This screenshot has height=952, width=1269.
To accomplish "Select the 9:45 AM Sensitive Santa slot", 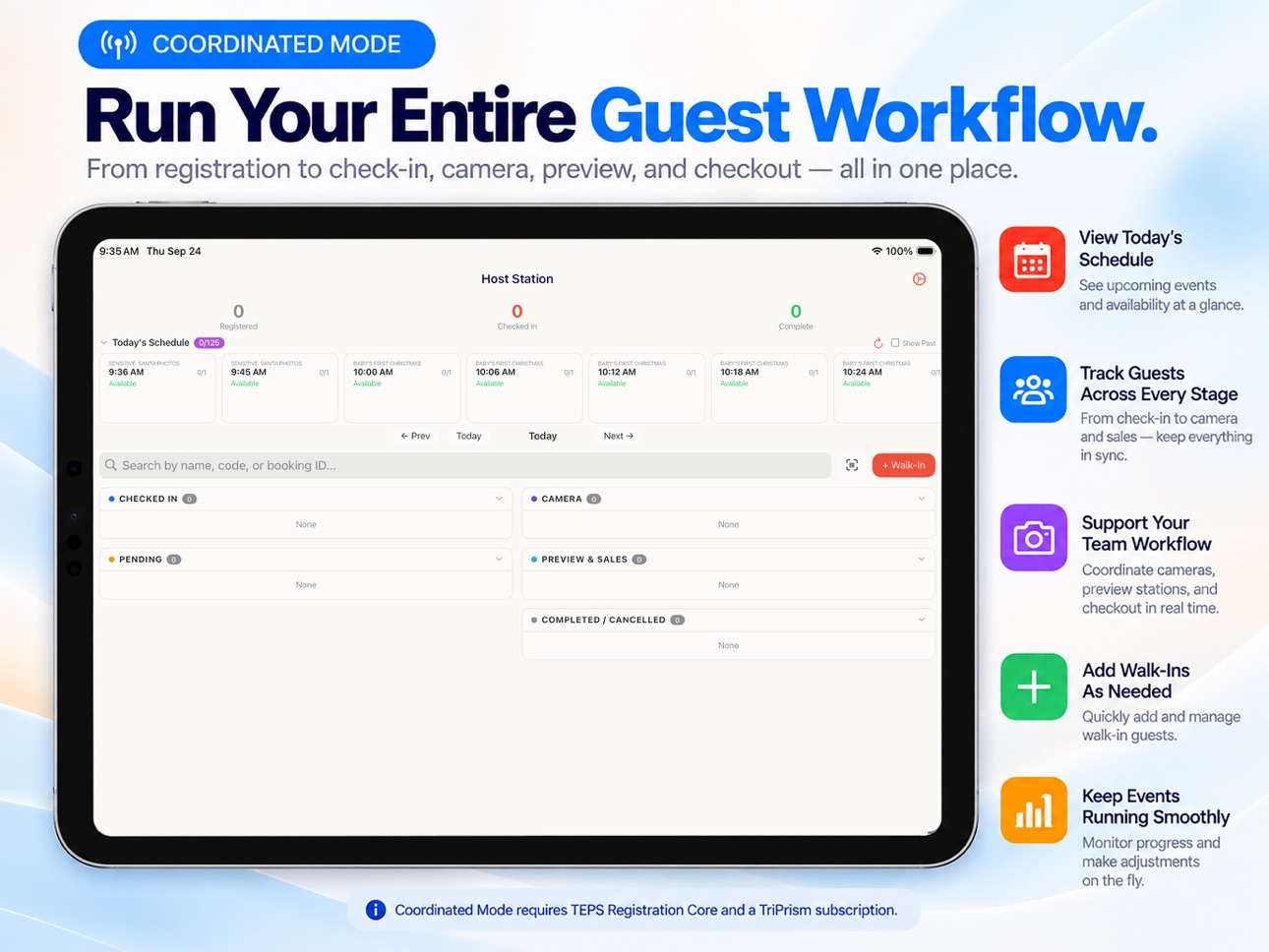I will click(279, 387).
